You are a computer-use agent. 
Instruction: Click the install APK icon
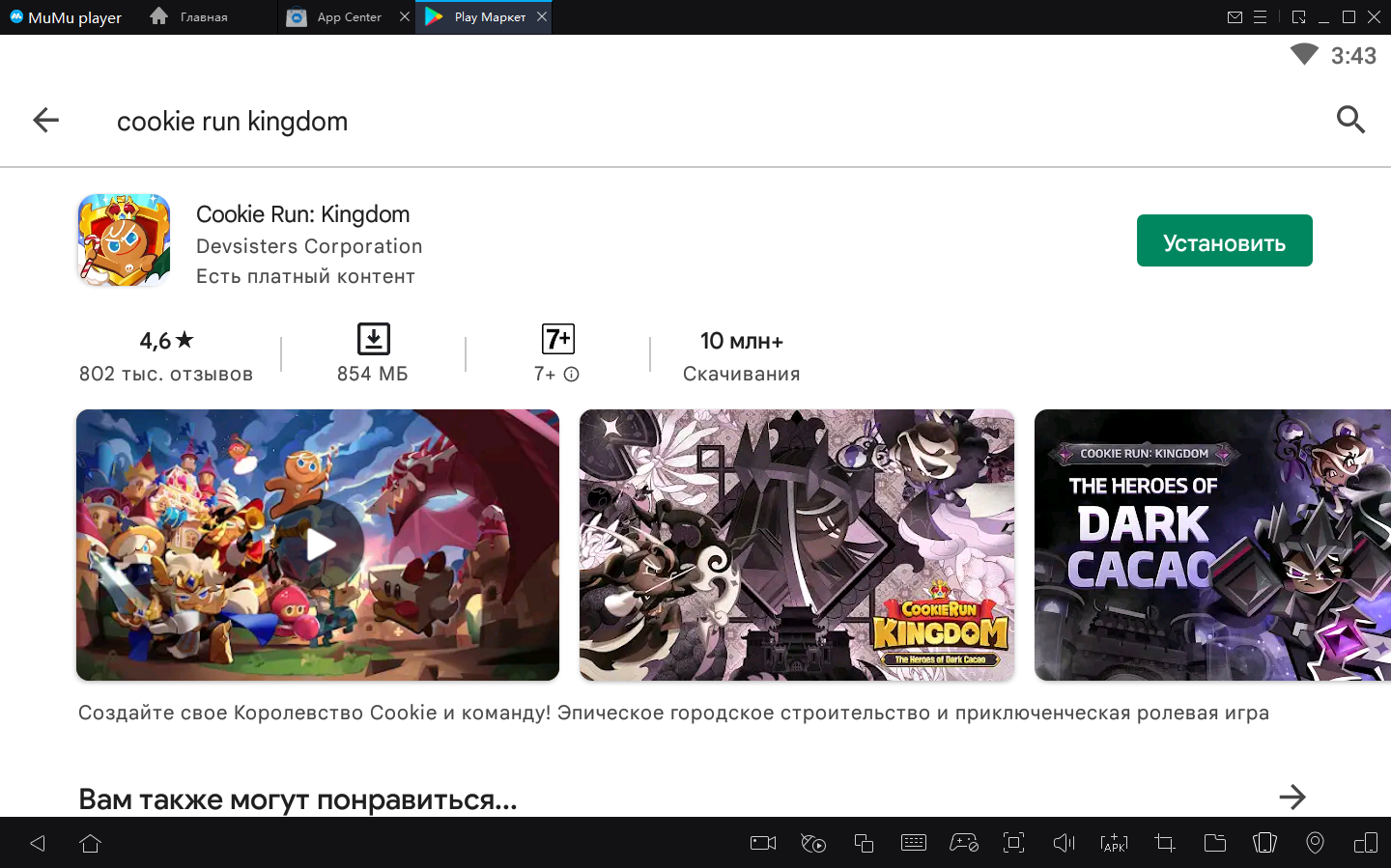point(1114,843)
